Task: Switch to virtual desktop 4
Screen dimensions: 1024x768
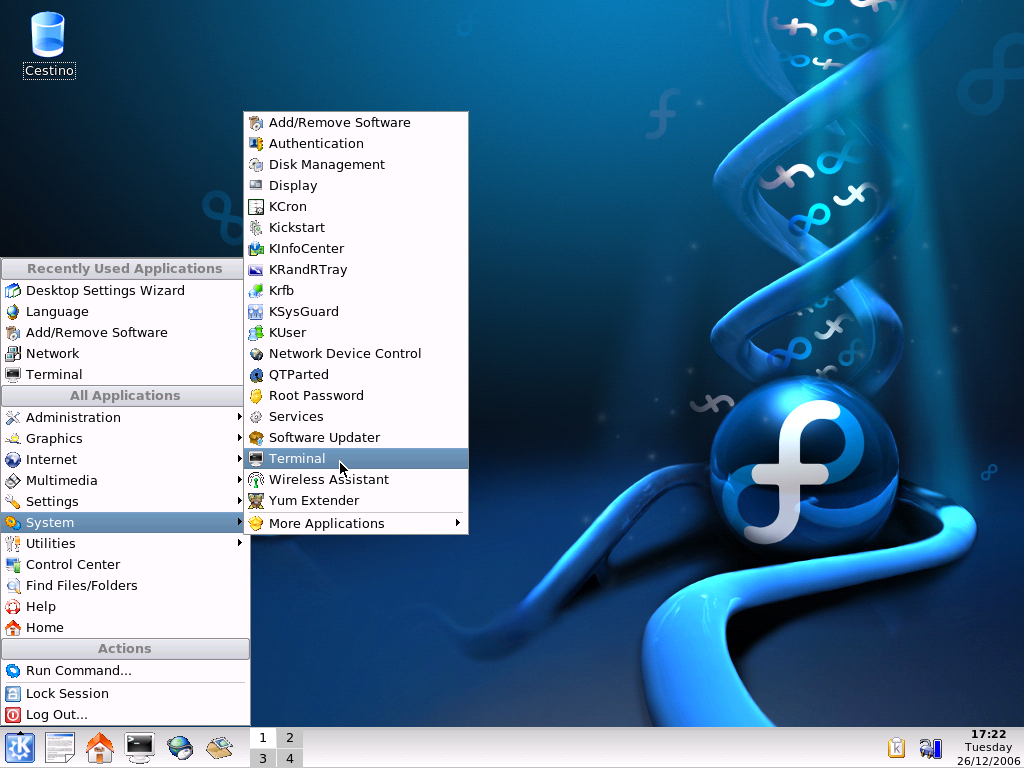Action: pyautogui.click(x=289, y=758)
